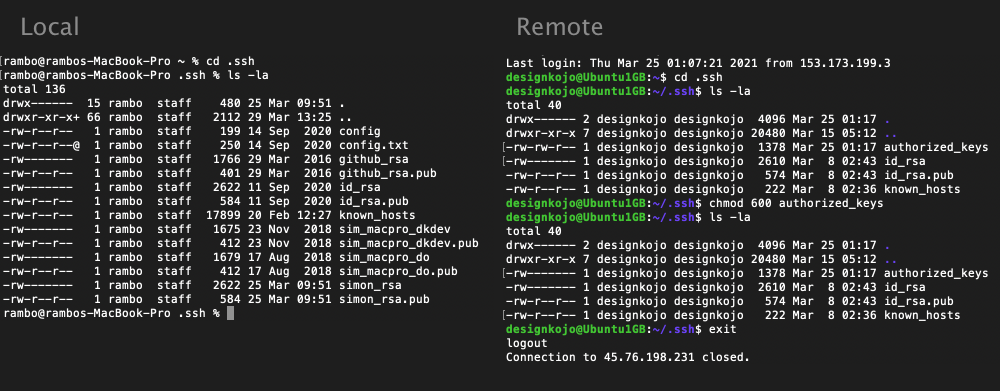Select the simon_rsa.pub filename
This screenshot has height=391, width=1000.
[384, 299]
